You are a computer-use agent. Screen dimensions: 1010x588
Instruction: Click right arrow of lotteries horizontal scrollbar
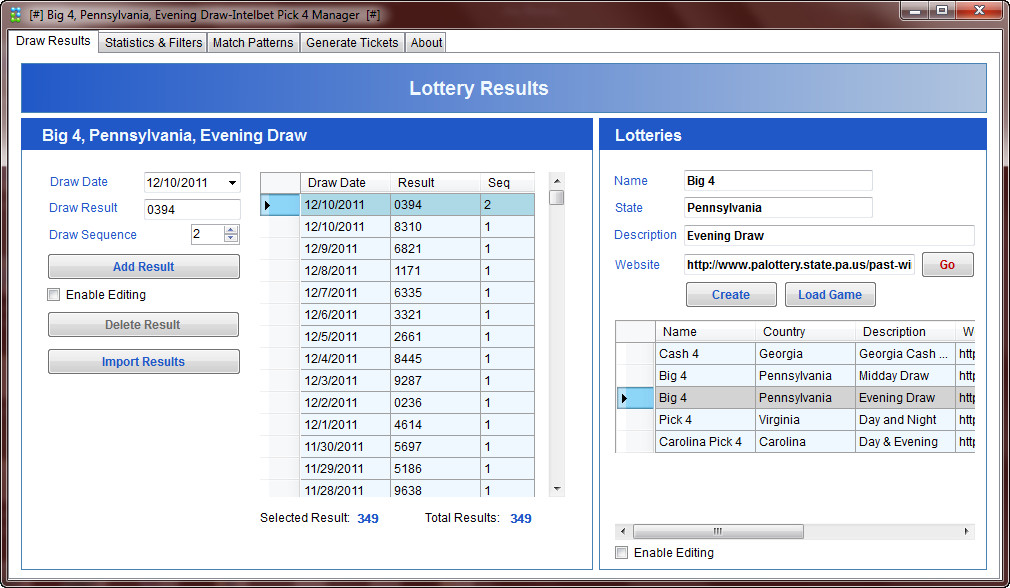[x=966, y=532]
